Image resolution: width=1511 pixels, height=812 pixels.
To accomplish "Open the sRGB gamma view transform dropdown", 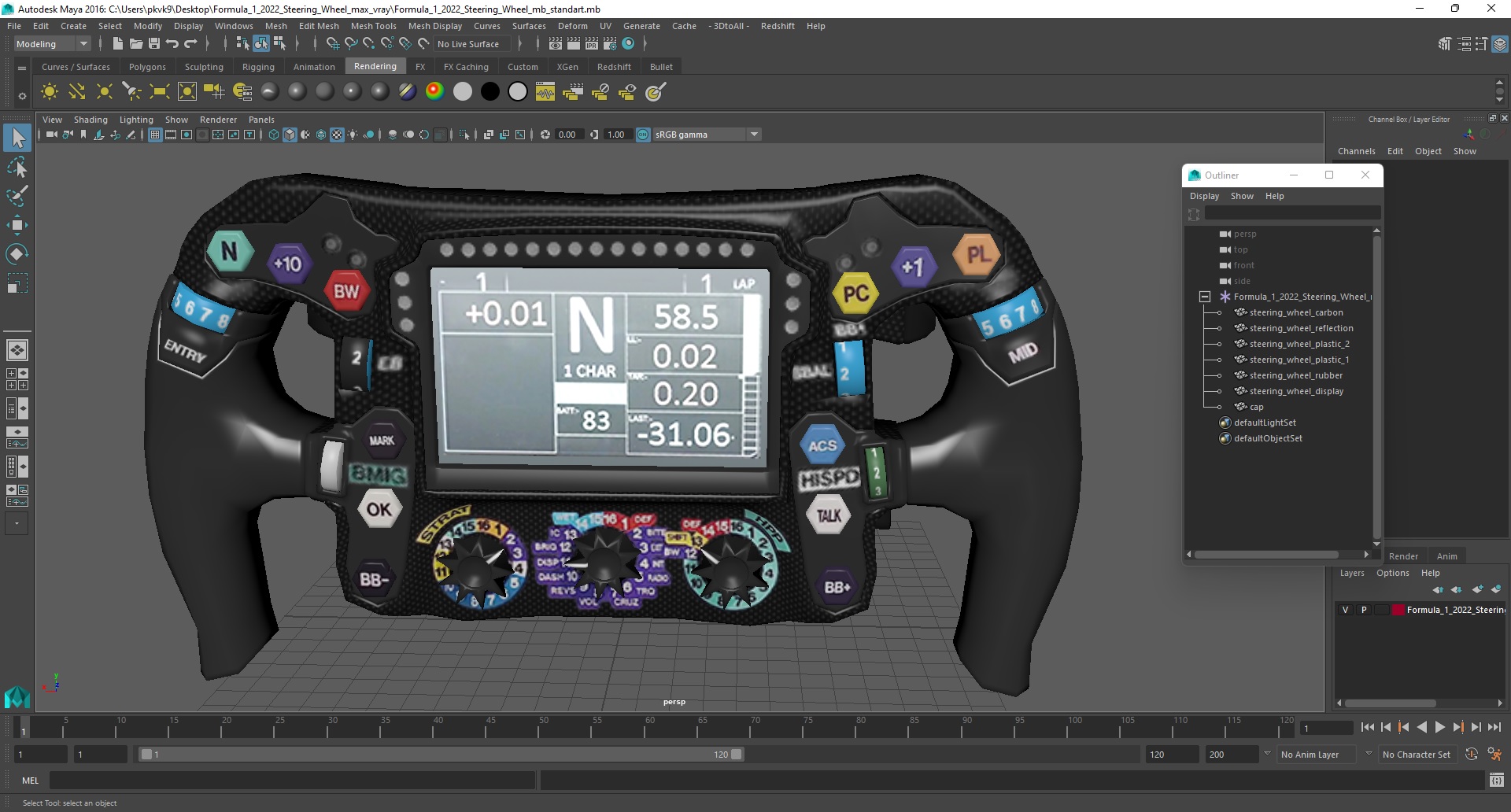I will [707, 135].
